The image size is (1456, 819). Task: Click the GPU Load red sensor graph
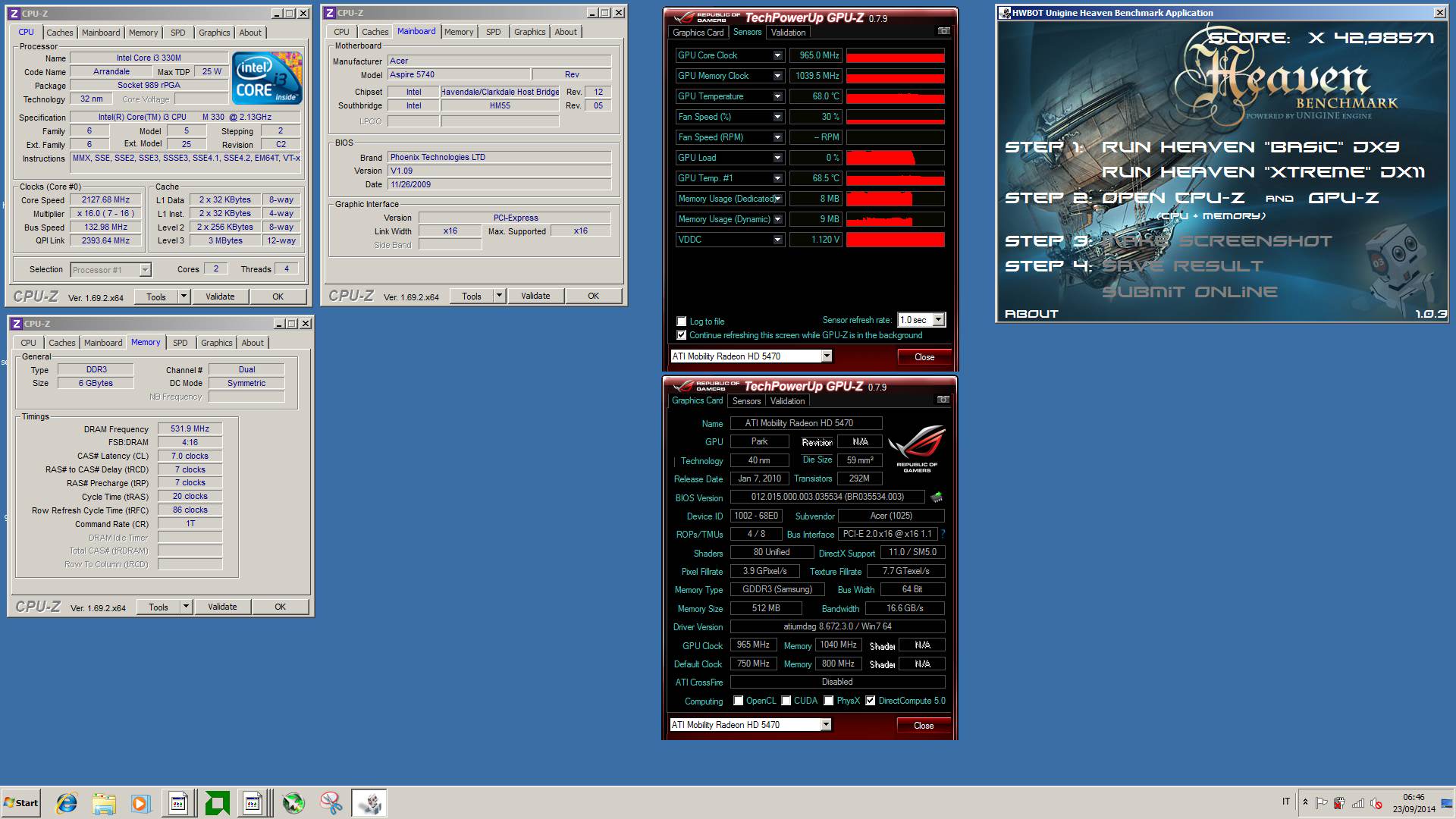(896, 158)
